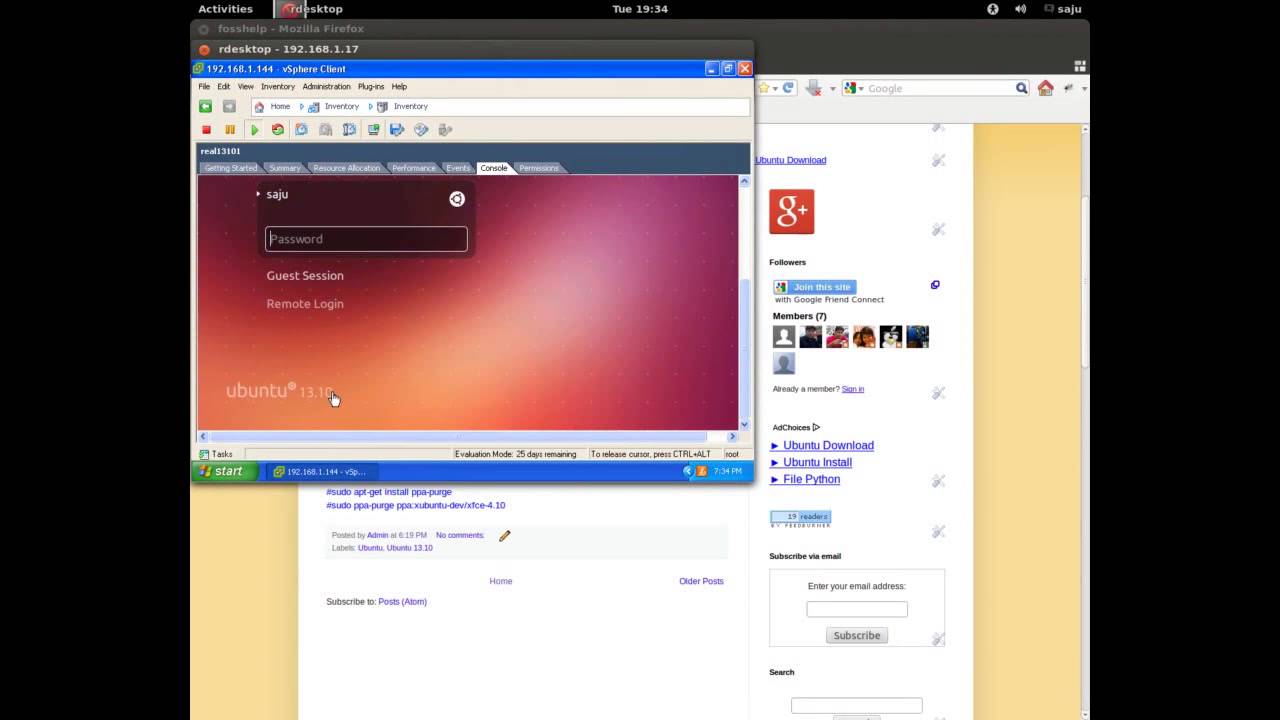Focus the Password field on Ubuntu login
Screen dimensions: 1280x720
tap(366, 239)
